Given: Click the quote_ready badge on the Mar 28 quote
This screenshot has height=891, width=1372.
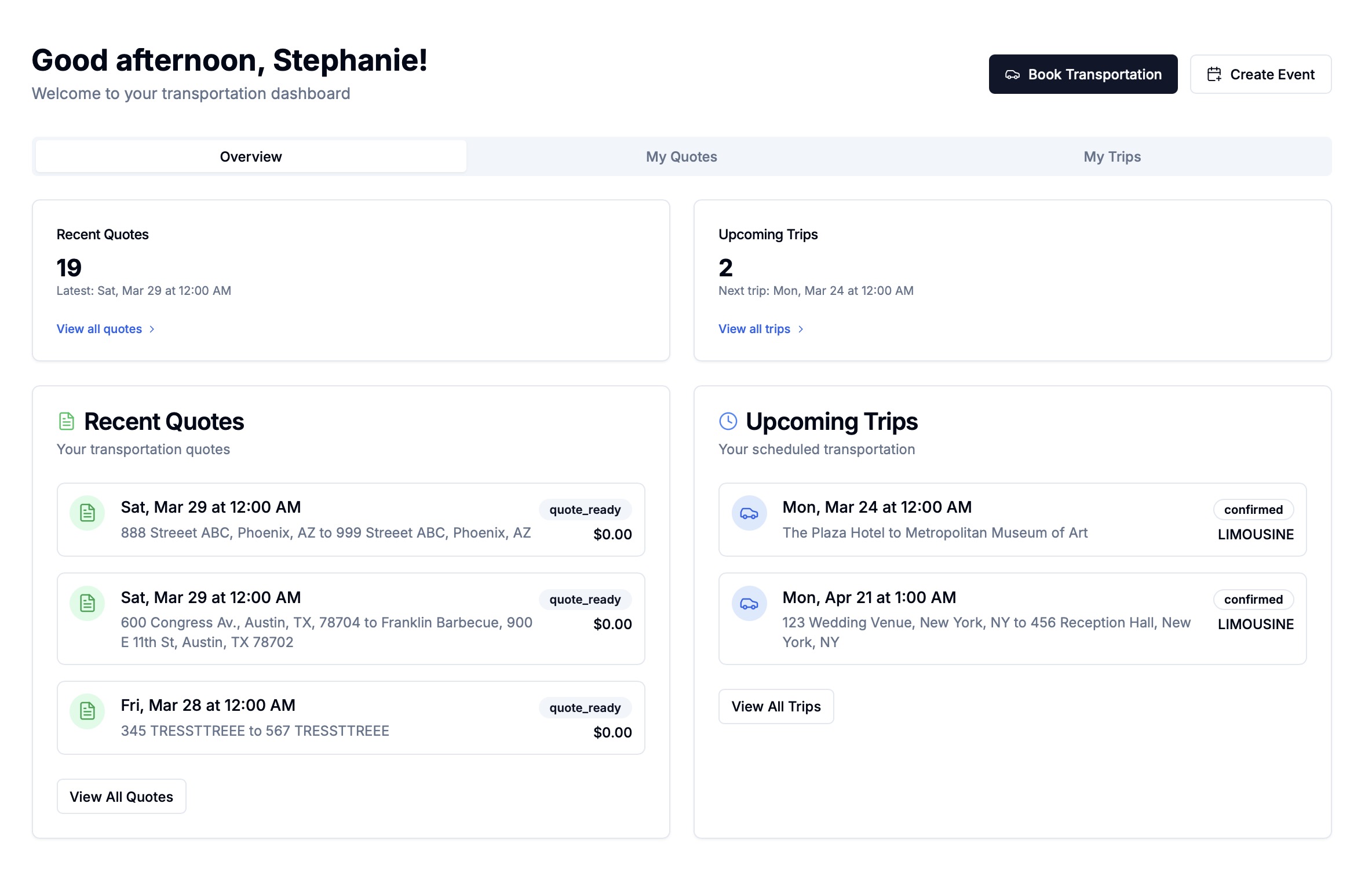Looking at the screenshot, I should pos(585,707).
